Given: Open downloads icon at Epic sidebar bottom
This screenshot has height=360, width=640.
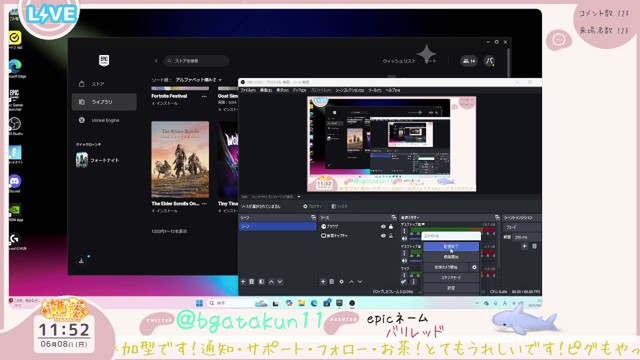Looking at the screenshot, I should [x=81, y=260].
